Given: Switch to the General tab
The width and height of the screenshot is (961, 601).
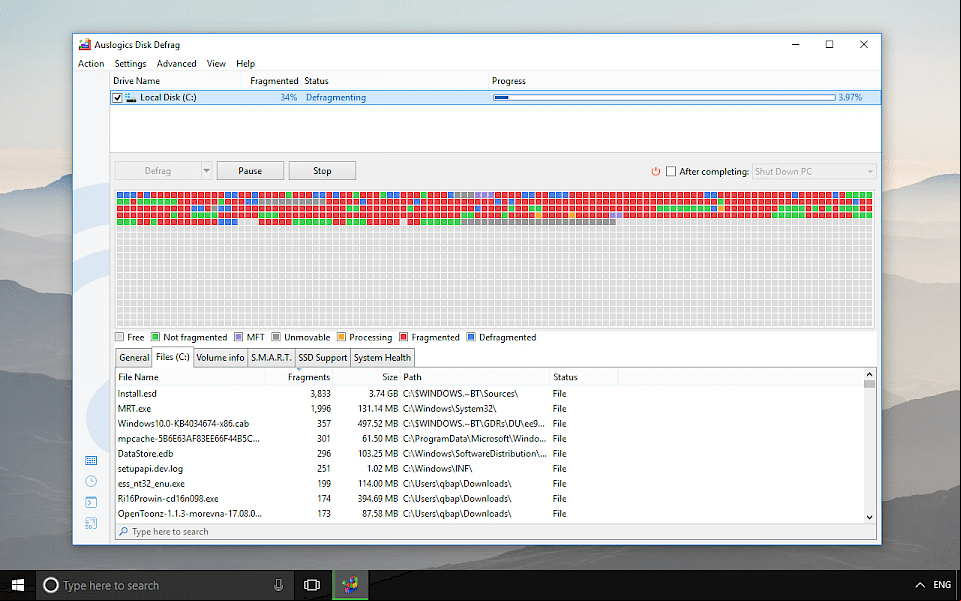Looking at the screenshot, I should (x=134, y=358).
